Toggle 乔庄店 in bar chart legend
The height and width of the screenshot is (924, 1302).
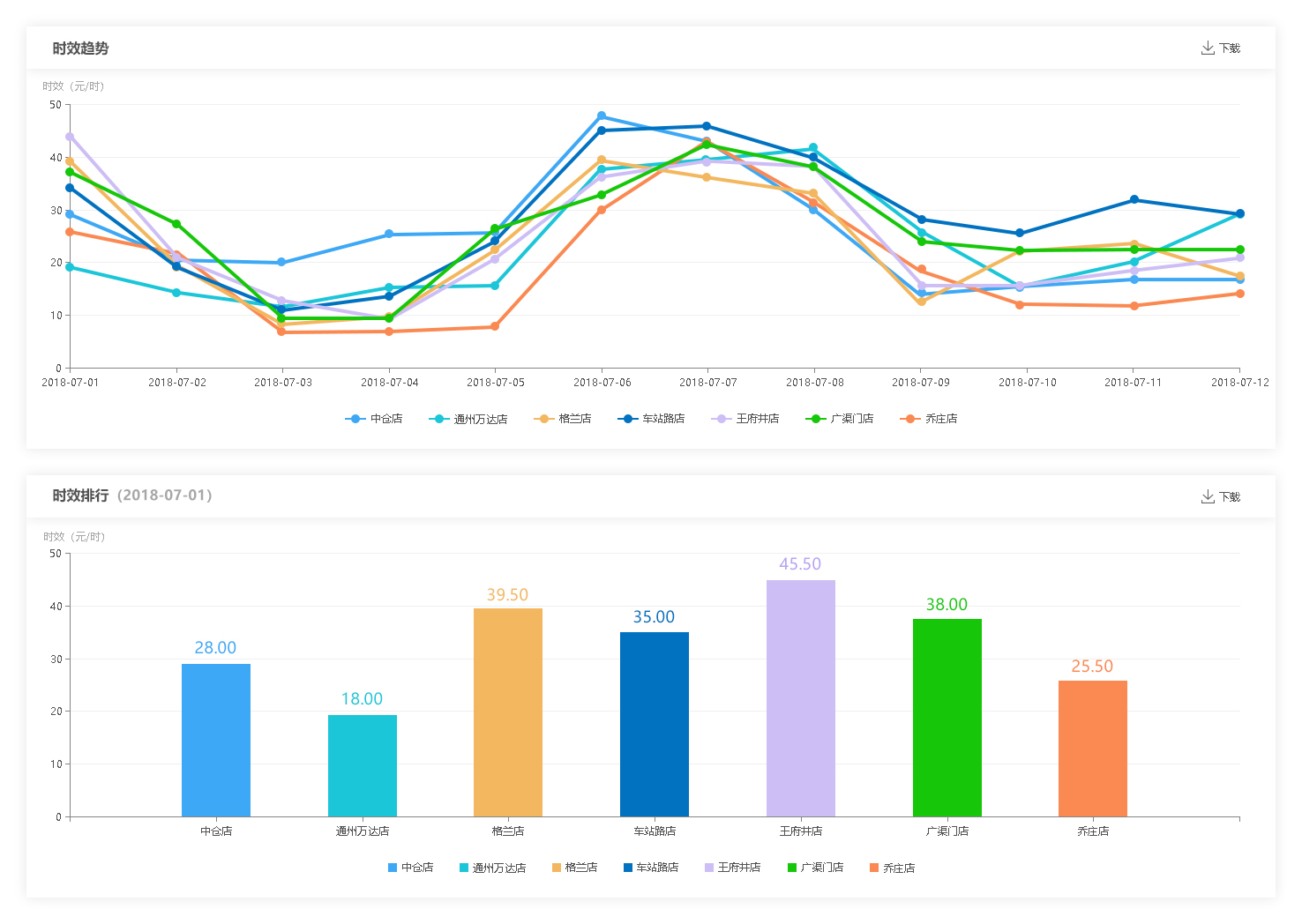[x=893, y=868]
